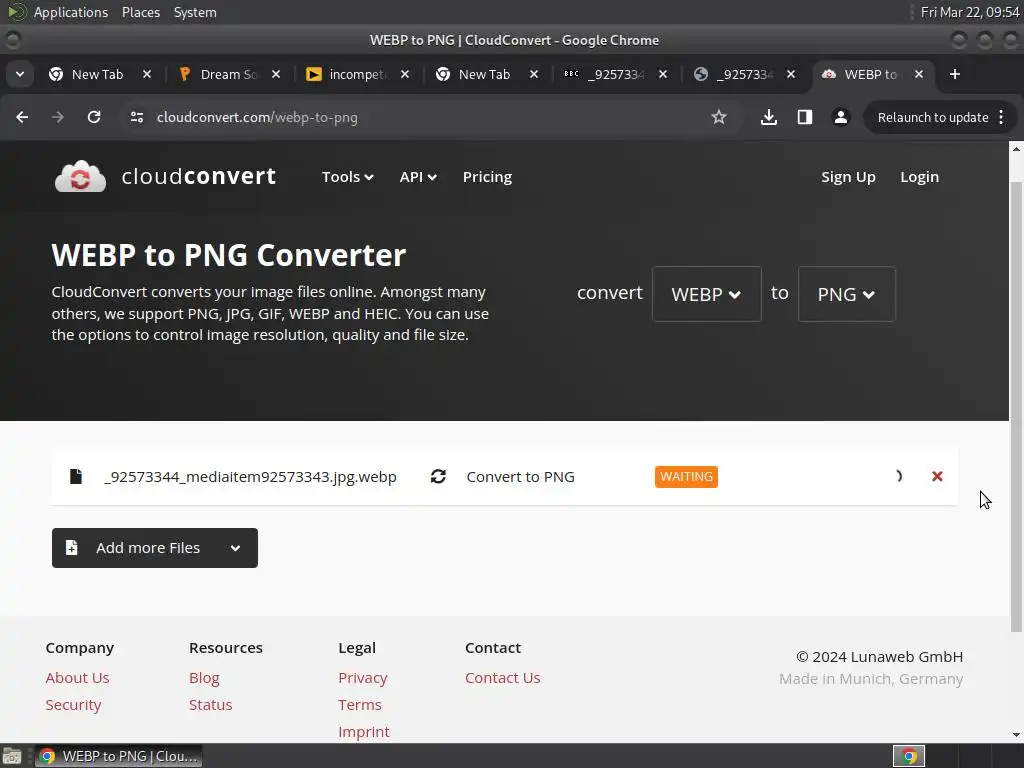Viewport: 1024px width, 768px height.
Task: Open the Privacy footer link
Action: click(x=362, y=678)
